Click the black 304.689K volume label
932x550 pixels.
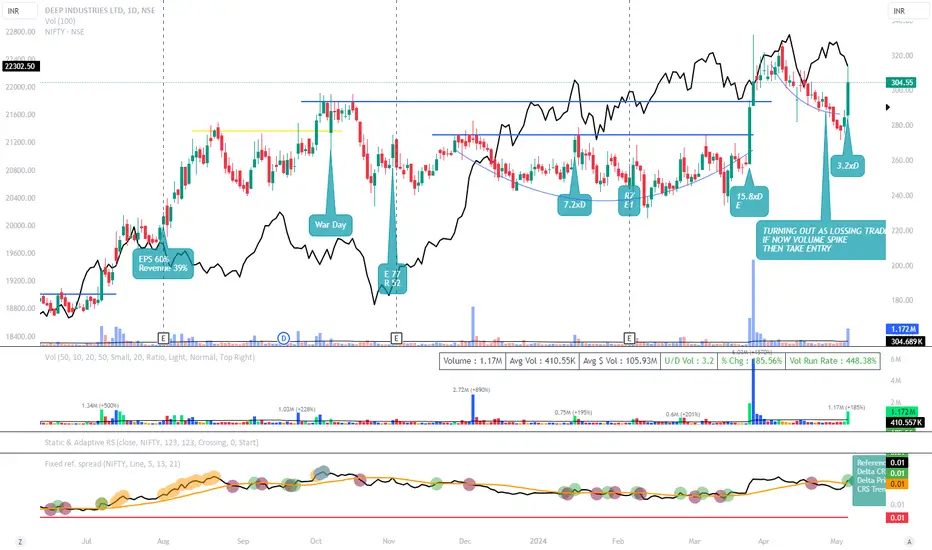tap(905, 341)
